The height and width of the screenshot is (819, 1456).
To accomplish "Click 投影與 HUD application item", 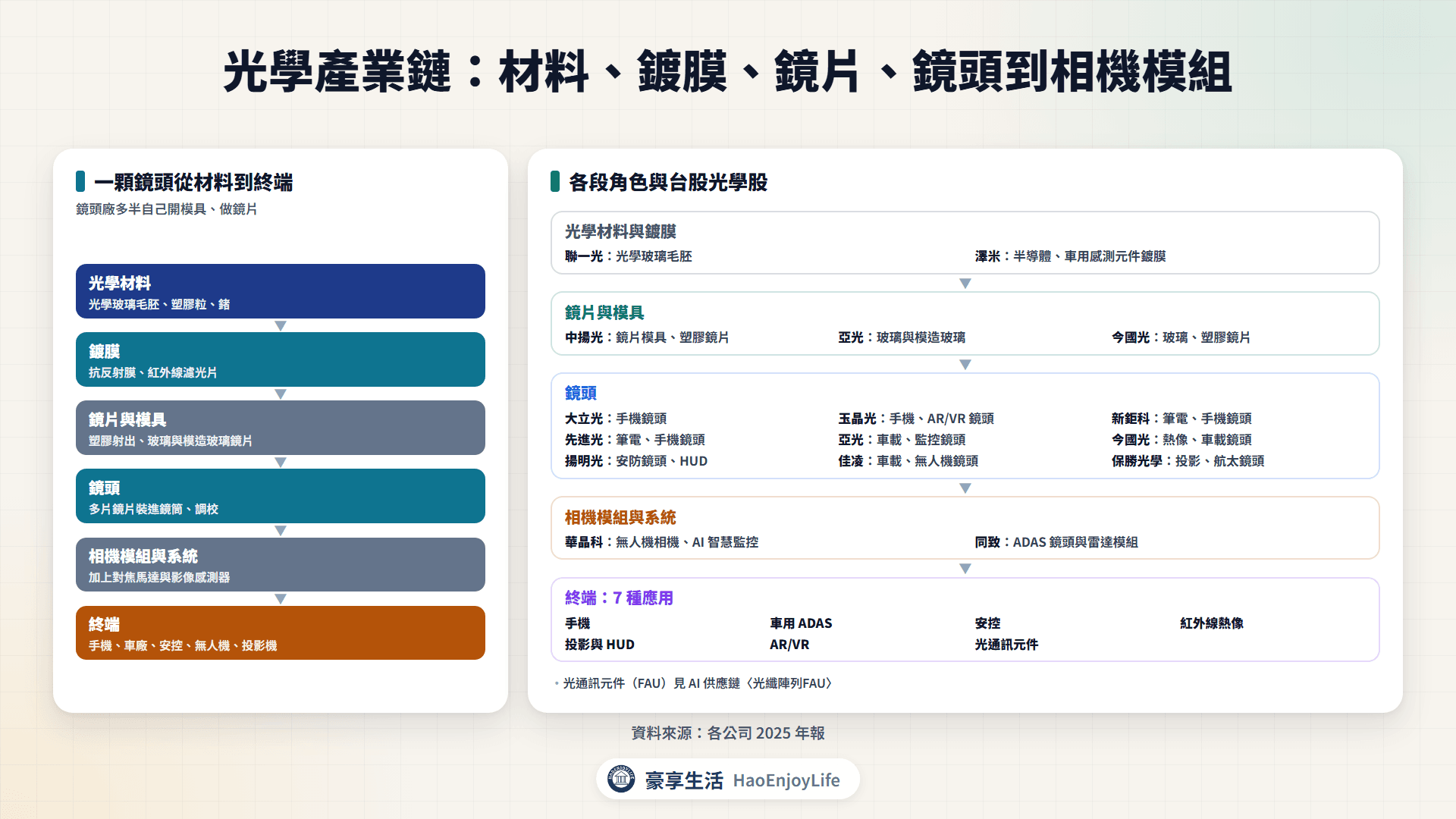I will (599, 645).
